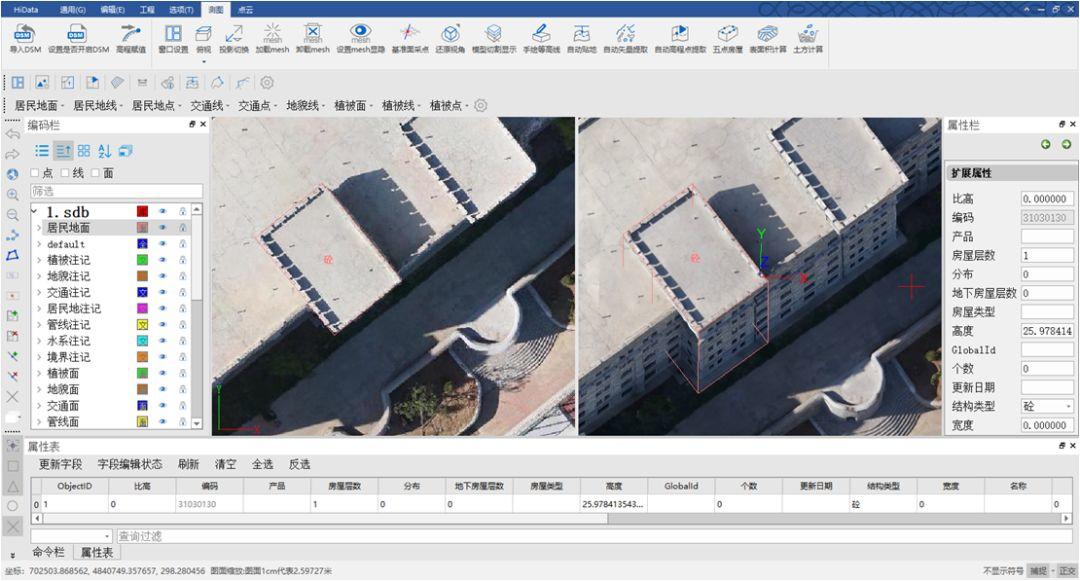Click the alphabetical sort icon in 编码栏
The image size is (1080, 581).
(x=105, y=151)
